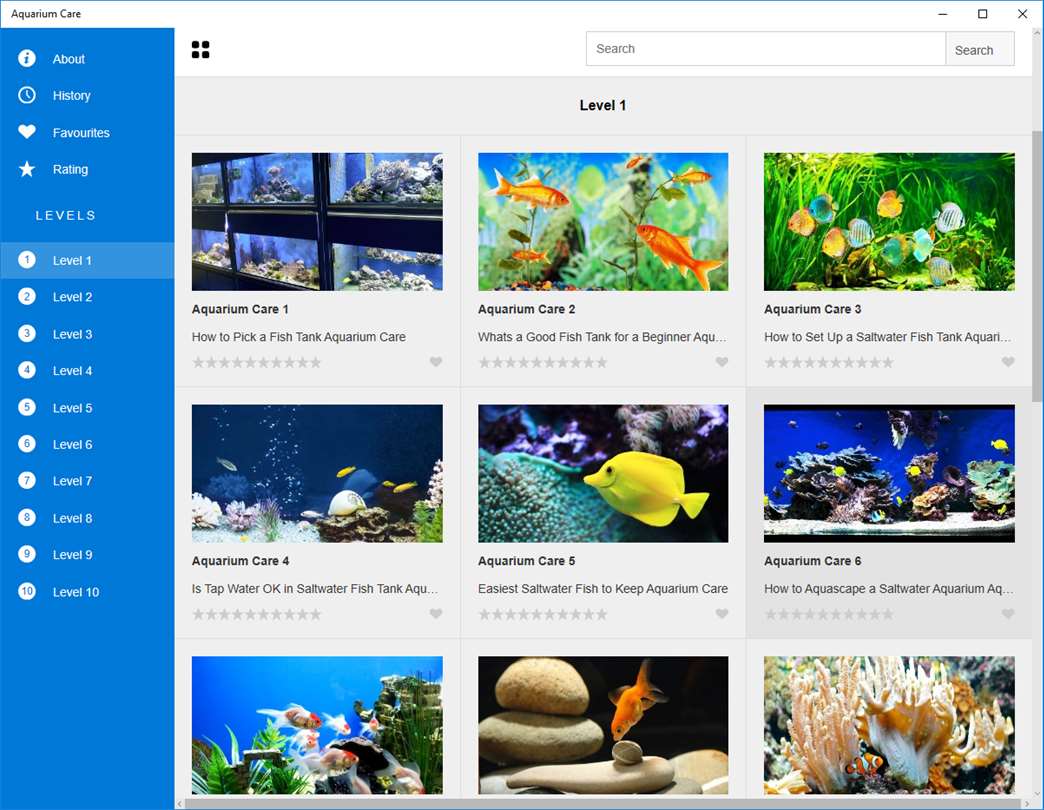The height and width of the screenshot is (810, 1044).
Task: Click 'How to Aquascape a Saltwater Aquarium' text
Action: coord(889,588)
